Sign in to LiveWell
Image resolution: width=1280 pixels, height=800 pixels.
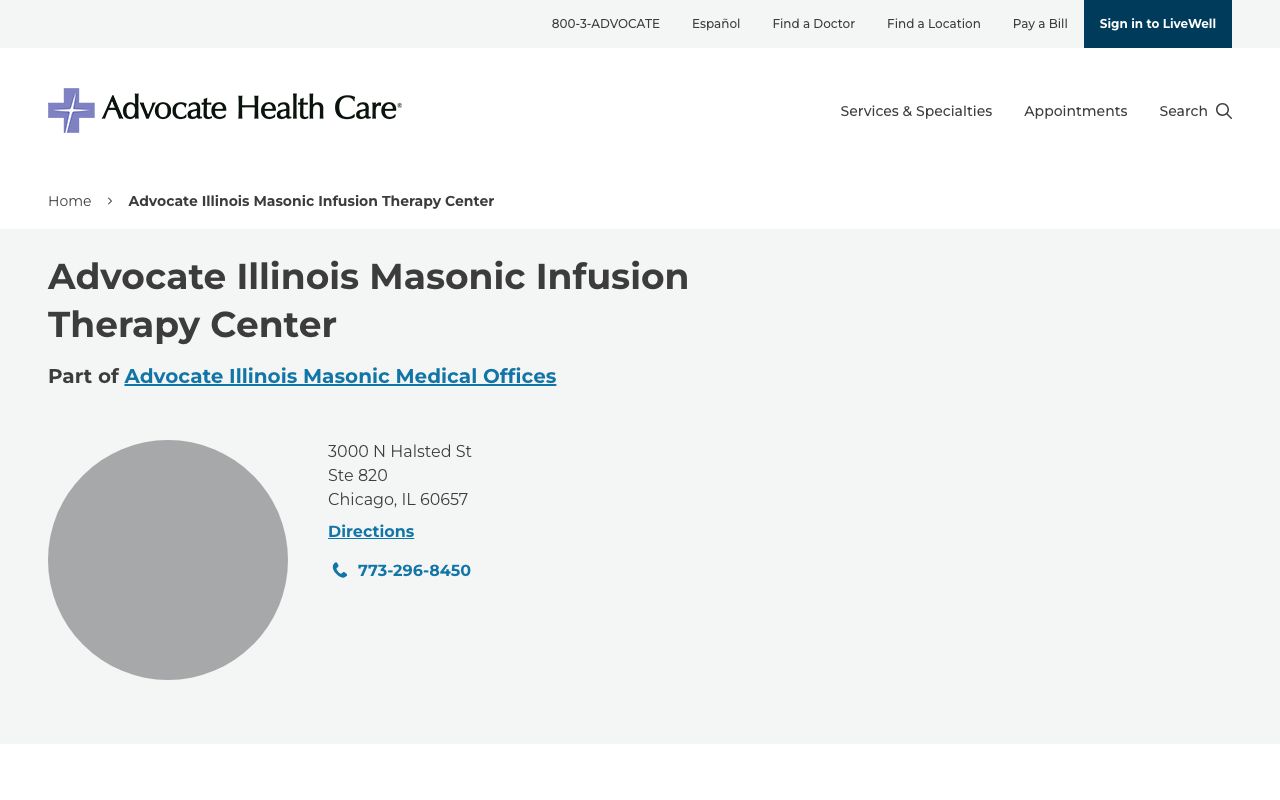tap(1157, 23)
